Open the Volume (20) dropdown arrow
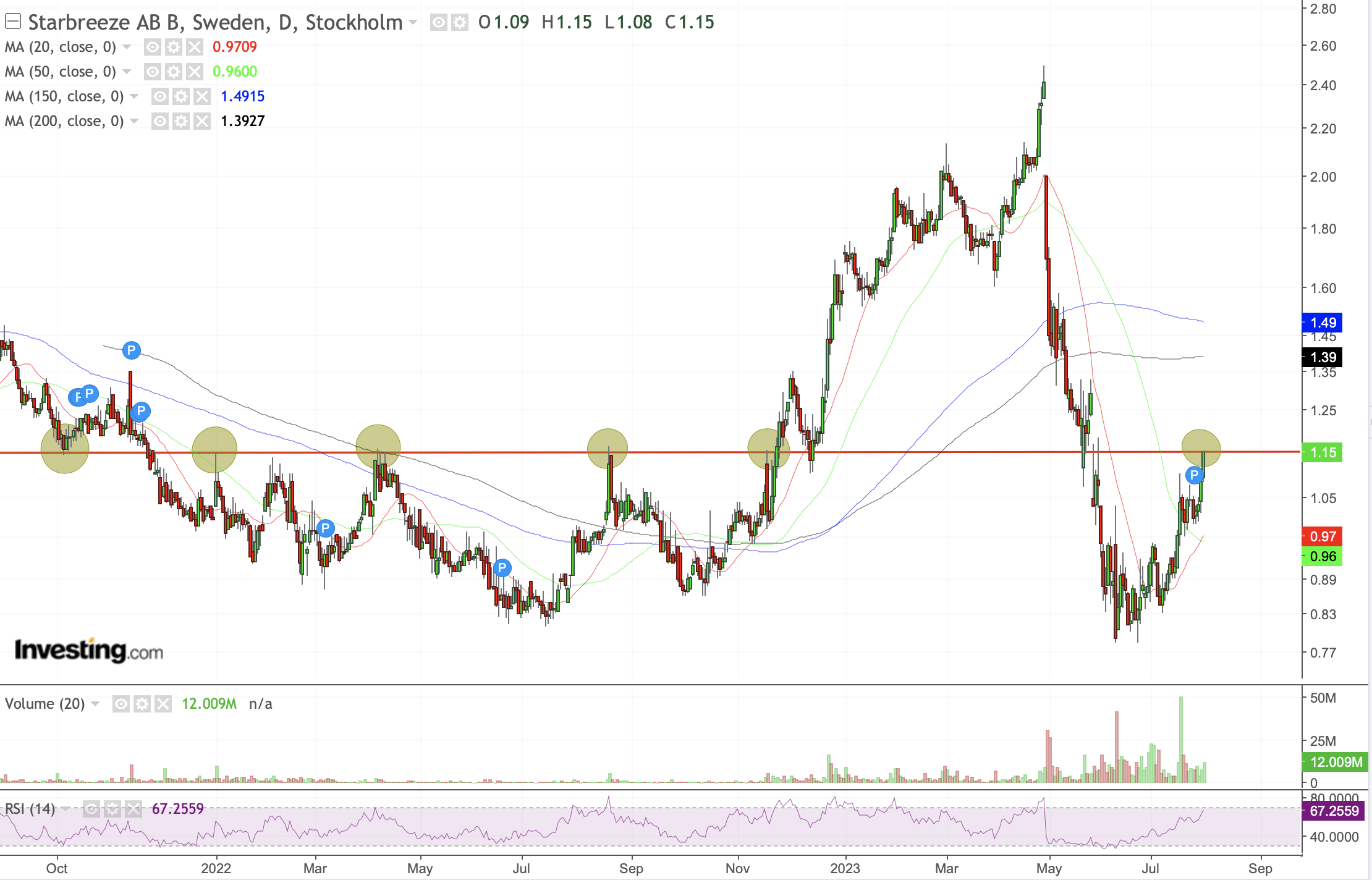The height and width of the screenshot is (880, 1372). tap(95, 704)
